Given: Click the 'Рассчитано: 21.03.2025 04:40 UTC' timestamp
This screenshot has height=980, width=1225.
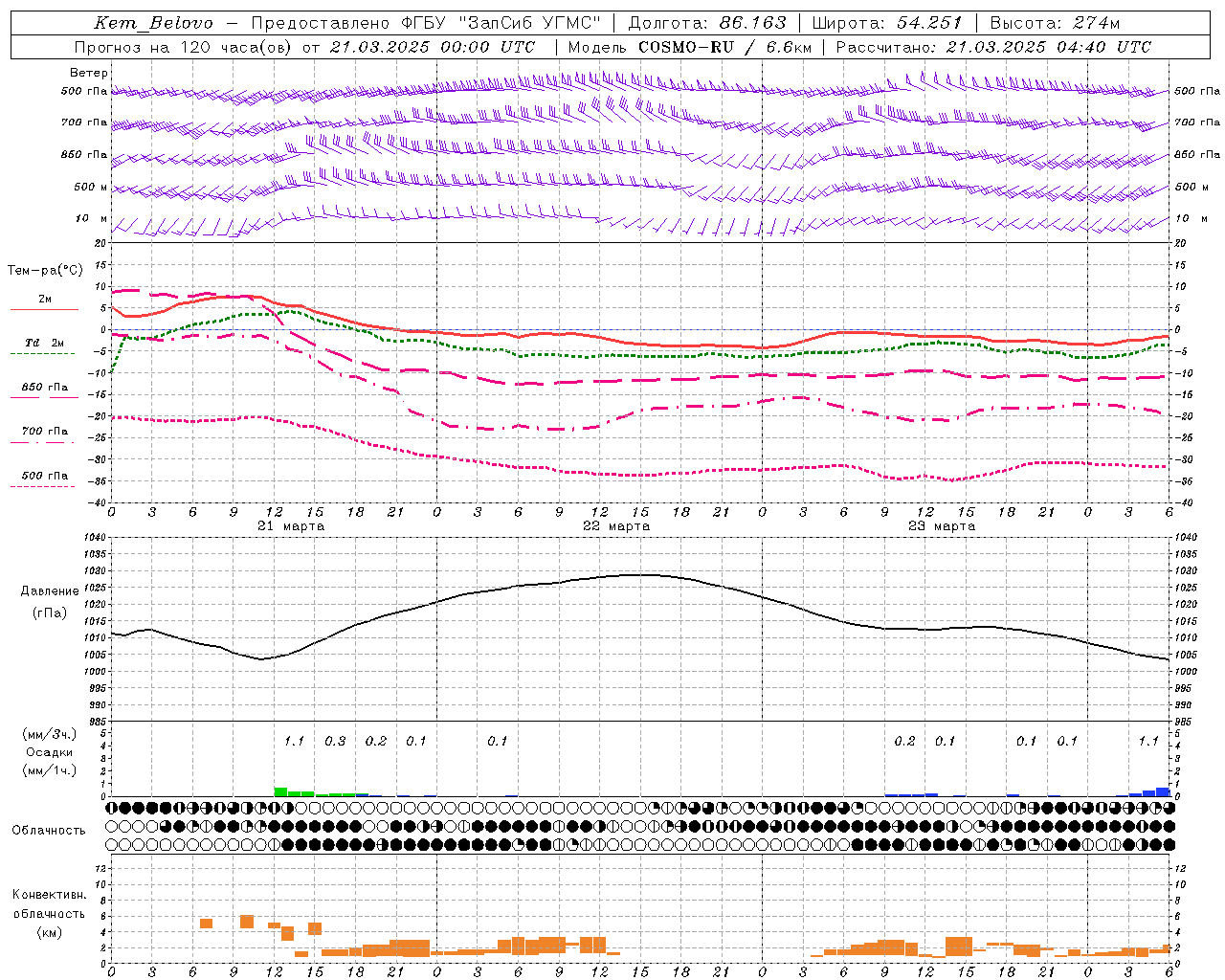Looking at the screenshot, I should pos(993,47).
